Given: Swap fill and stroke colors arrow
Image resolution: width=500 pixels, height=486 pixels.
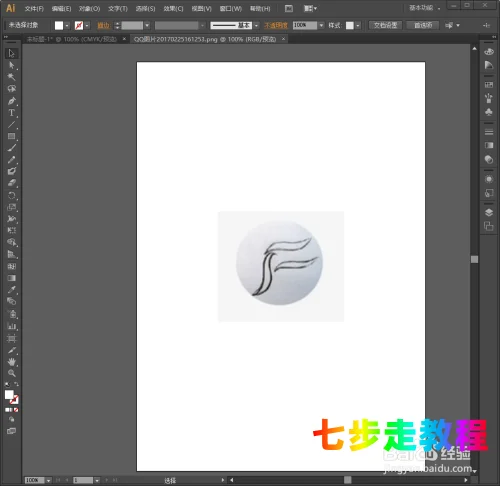Looking at the screenshot, I should click(x=16, y=384).
